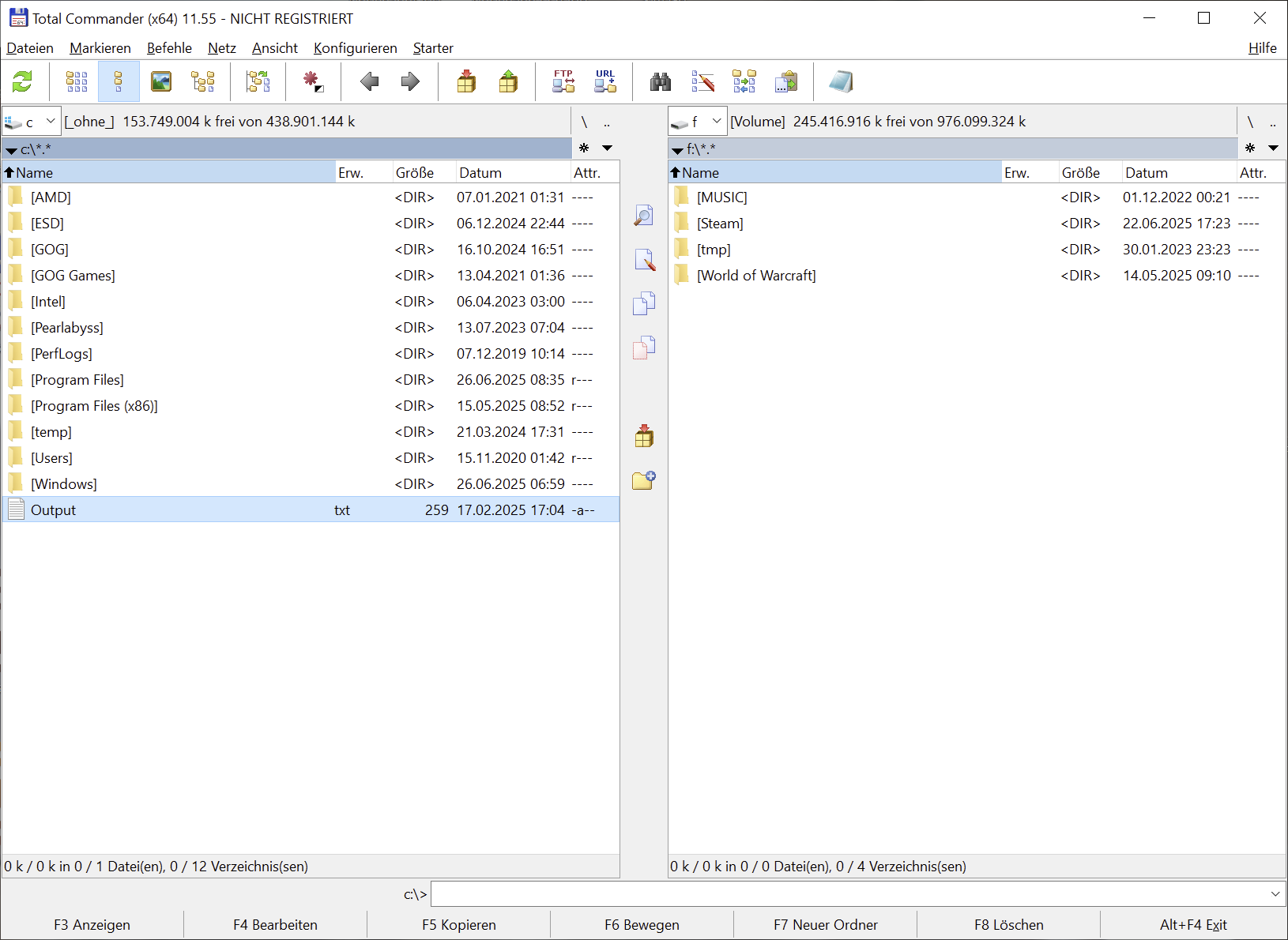Click the F4 Bearbeiten button
The image size is (1288, 940).
(276, 925)
